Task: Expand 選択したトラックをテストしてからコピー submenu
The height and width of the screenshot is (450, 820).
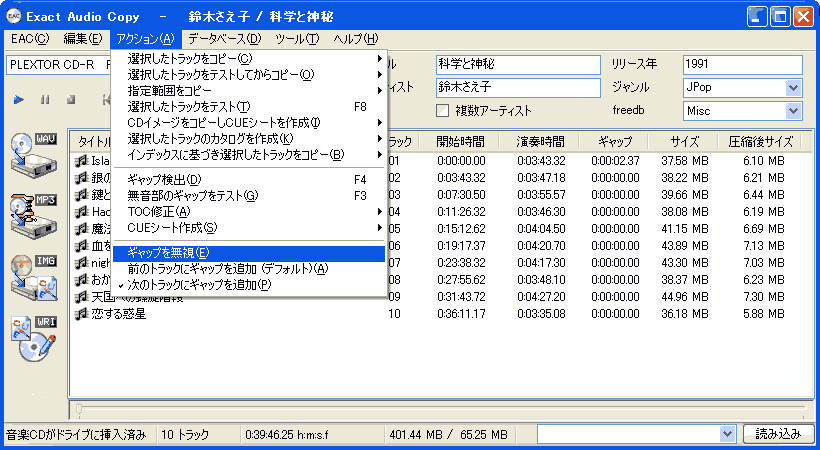Action: click(249, 75)
